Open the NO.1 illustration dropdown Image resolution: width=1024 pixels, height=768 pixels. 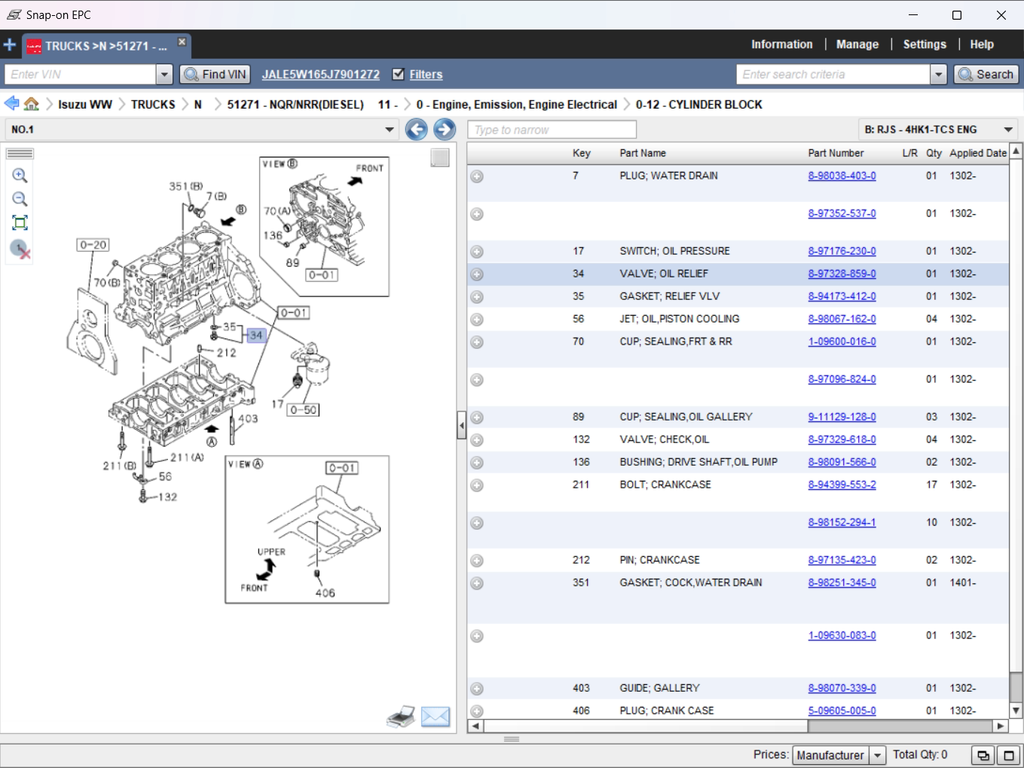click(x=390, y=129)
